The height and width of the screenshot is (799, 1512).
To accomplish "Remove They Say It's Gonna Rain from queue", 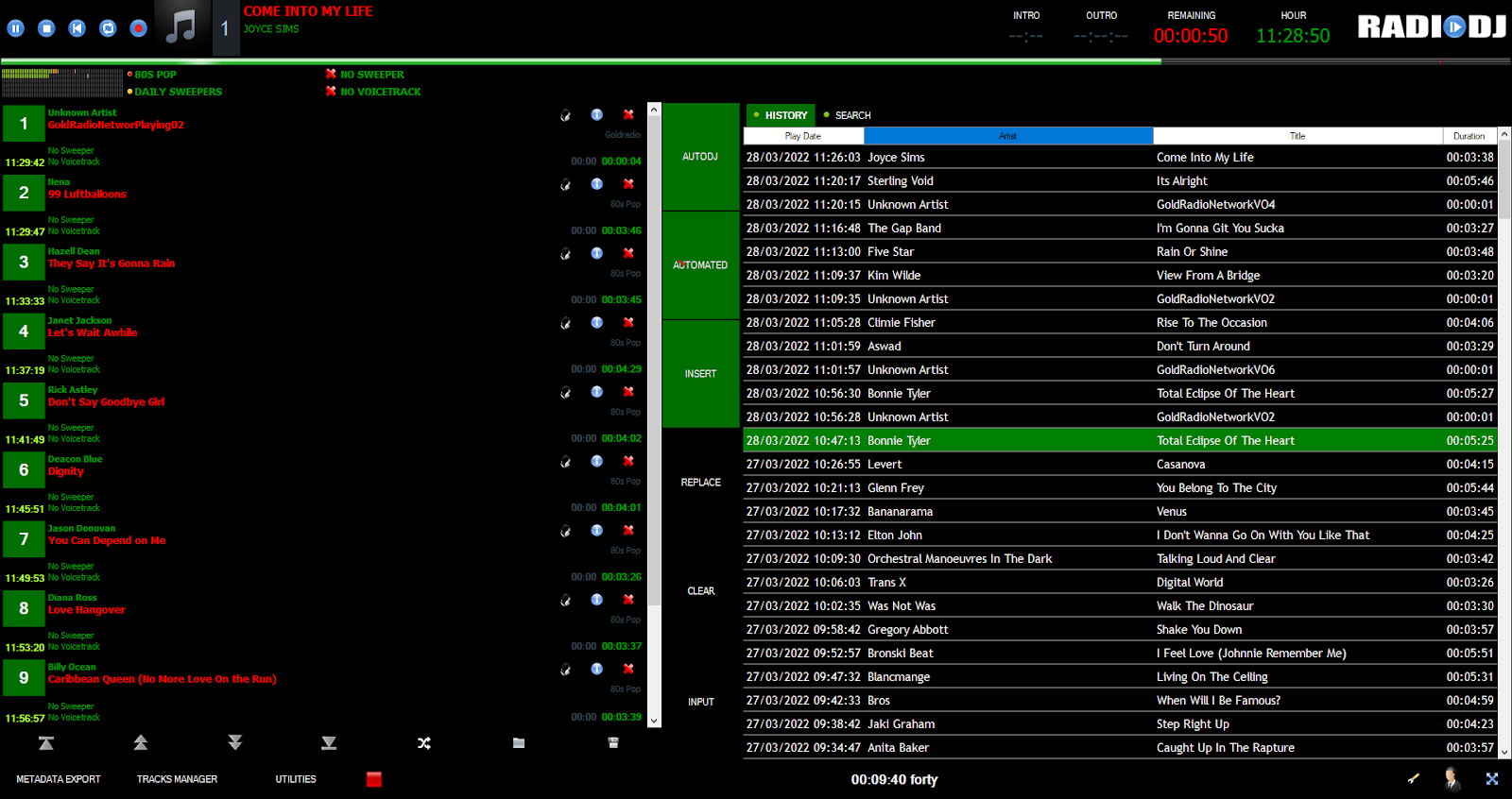I will click(628, 253).
